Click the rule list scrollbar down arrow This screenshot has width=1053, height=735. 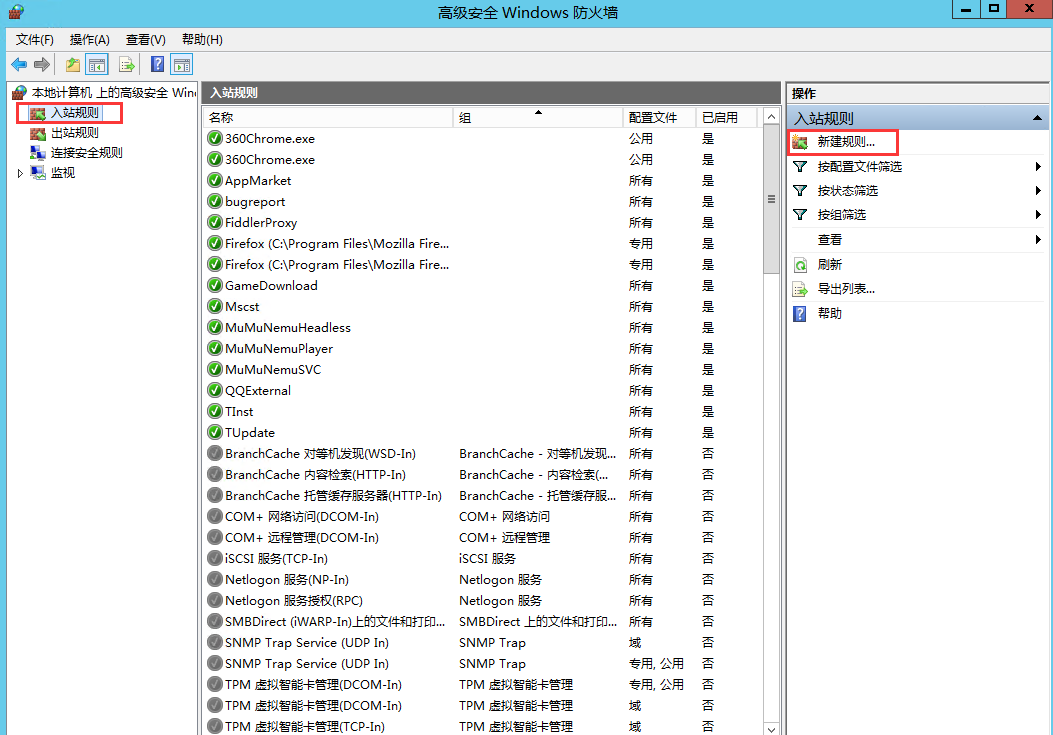click(x=772, y=729)
